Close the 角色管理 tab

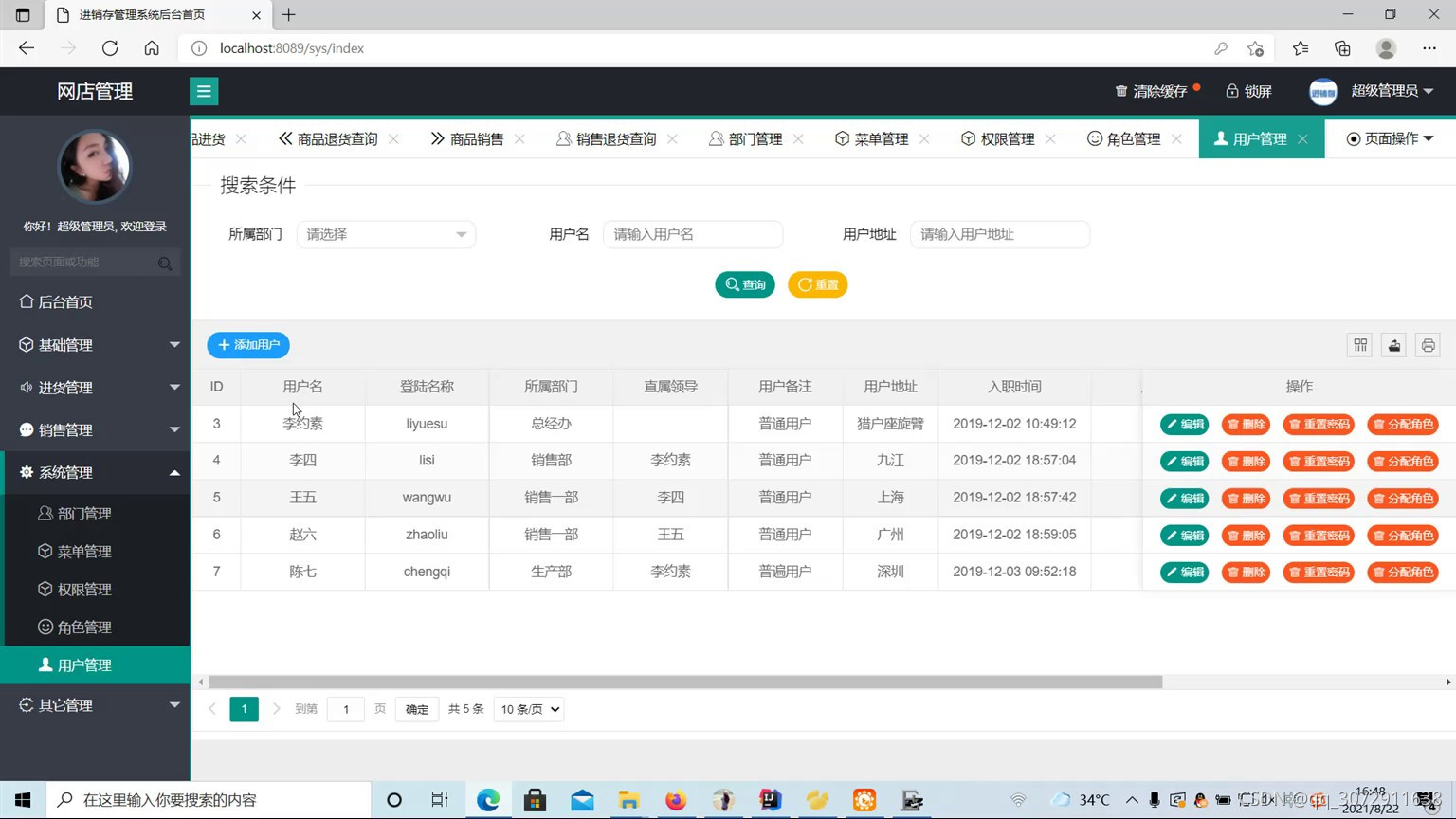(1176, 138)
